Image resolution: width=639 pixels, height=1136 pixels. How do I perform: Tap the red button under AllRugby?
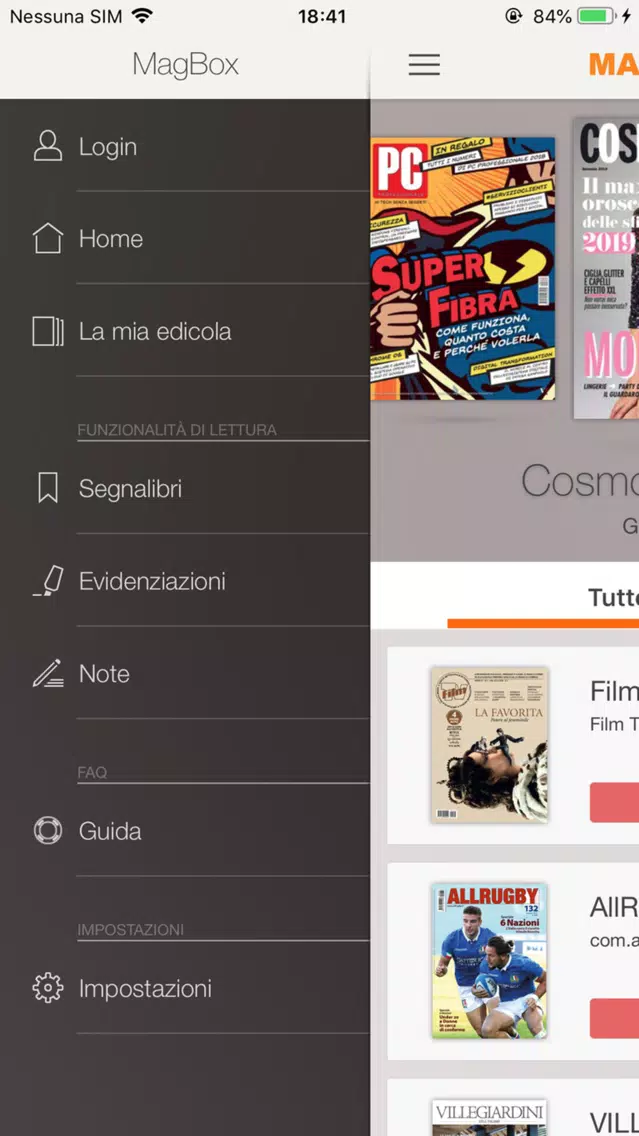point(614,1018)
